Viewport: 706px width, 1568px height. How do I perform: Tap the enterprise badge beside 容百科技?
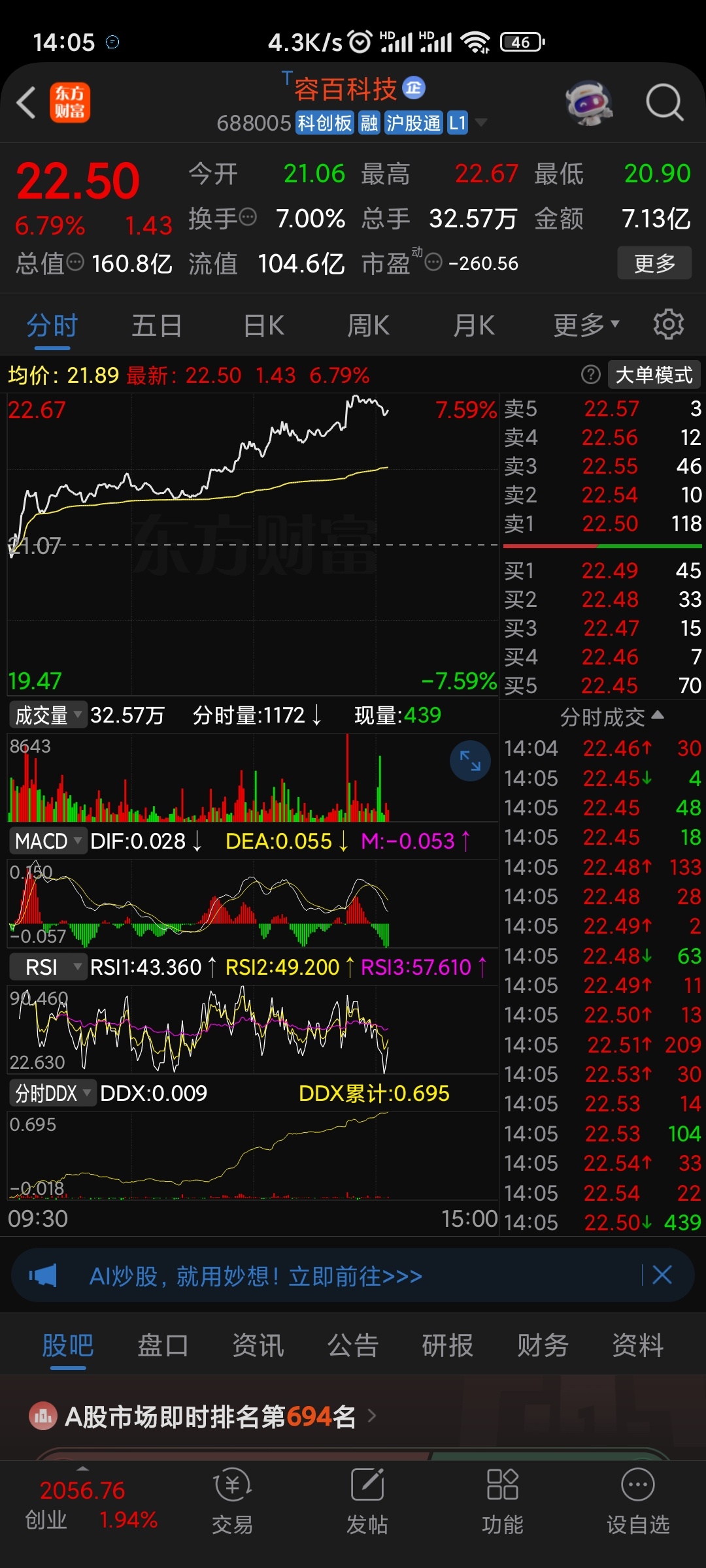(414, 88)
